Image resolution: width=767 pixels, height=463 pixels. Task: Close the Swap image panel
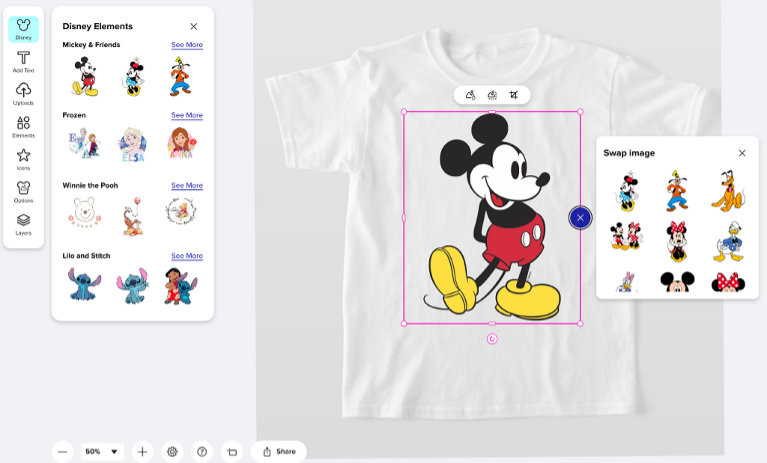[742, 153]
